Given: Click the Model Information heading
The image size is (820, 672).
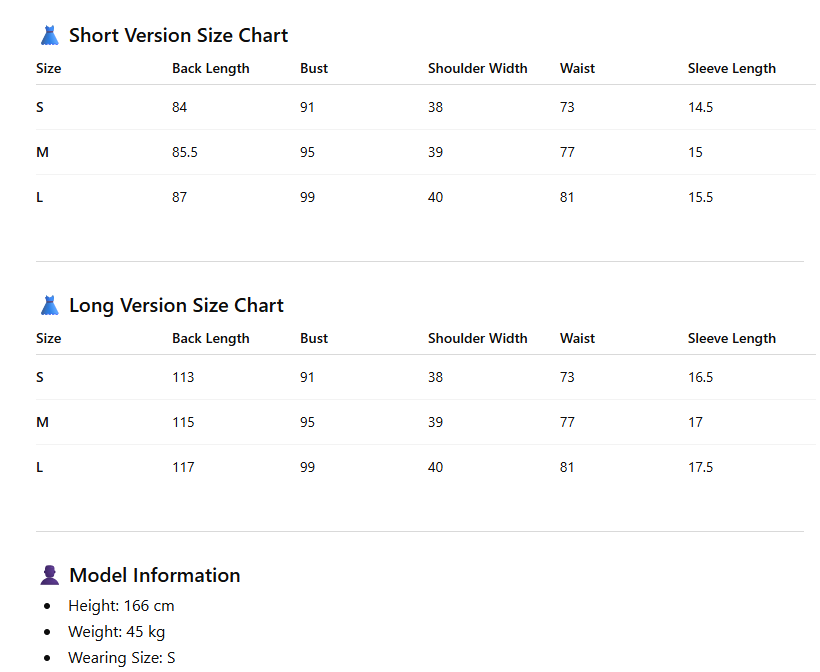Looking at the screenshot, I should coord(155,575).
